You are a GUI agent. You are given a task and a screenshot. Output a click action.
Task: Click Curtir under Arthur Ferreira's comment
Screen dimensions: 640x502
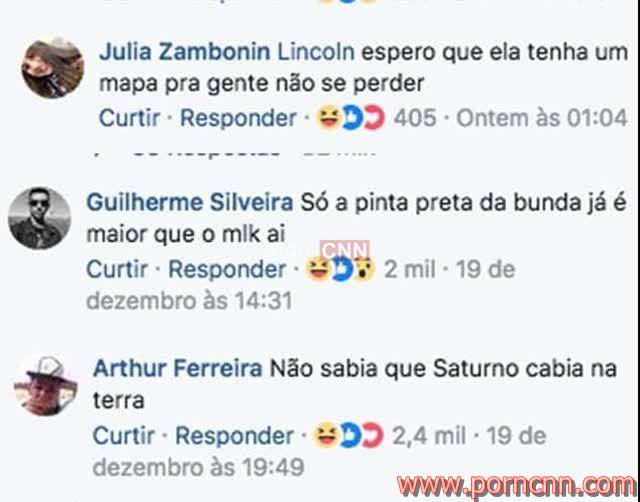coord(124,435)
